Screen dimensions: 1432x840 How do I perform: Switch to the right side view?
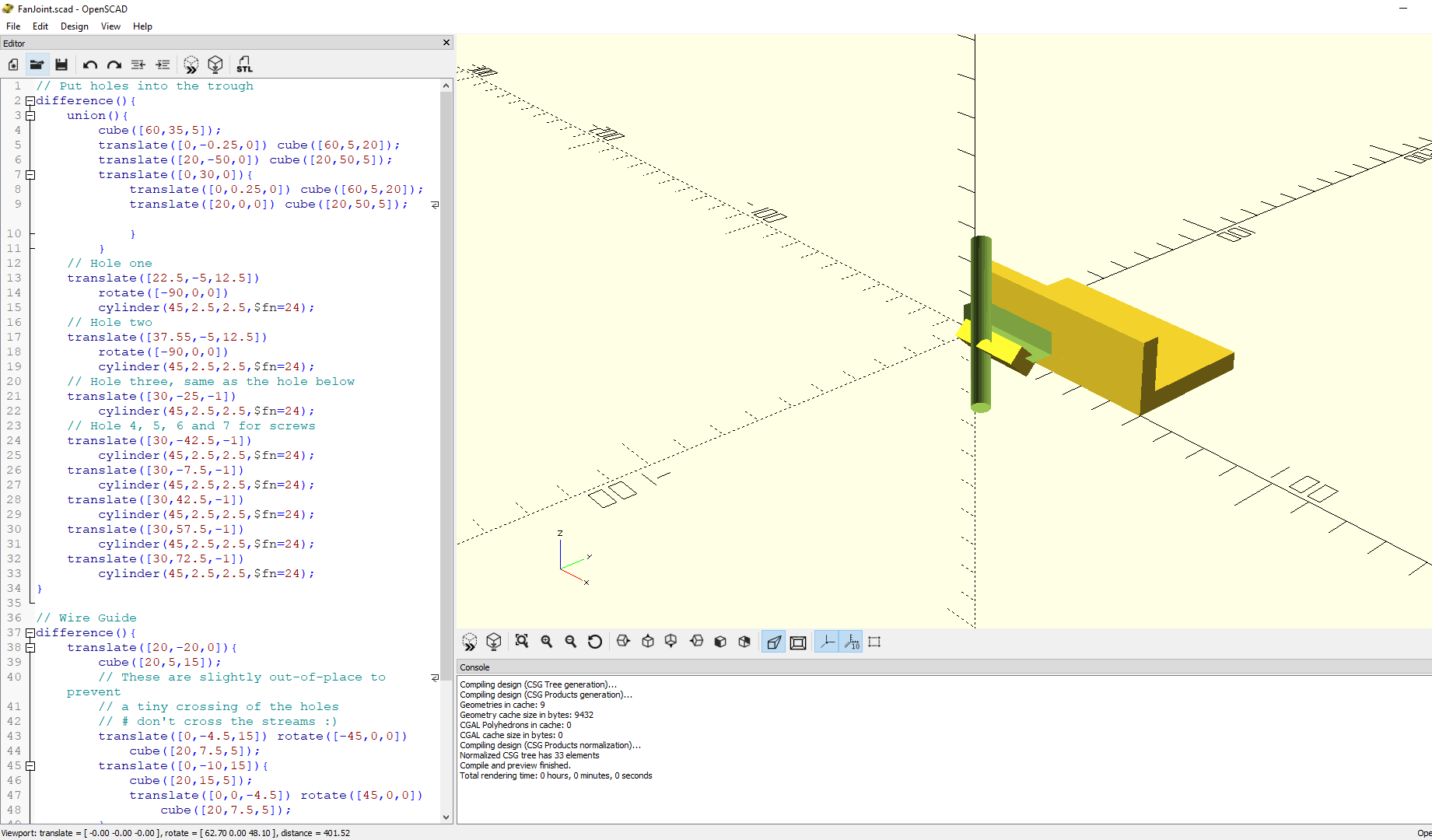pyautogui.click(x=623, y=642)
